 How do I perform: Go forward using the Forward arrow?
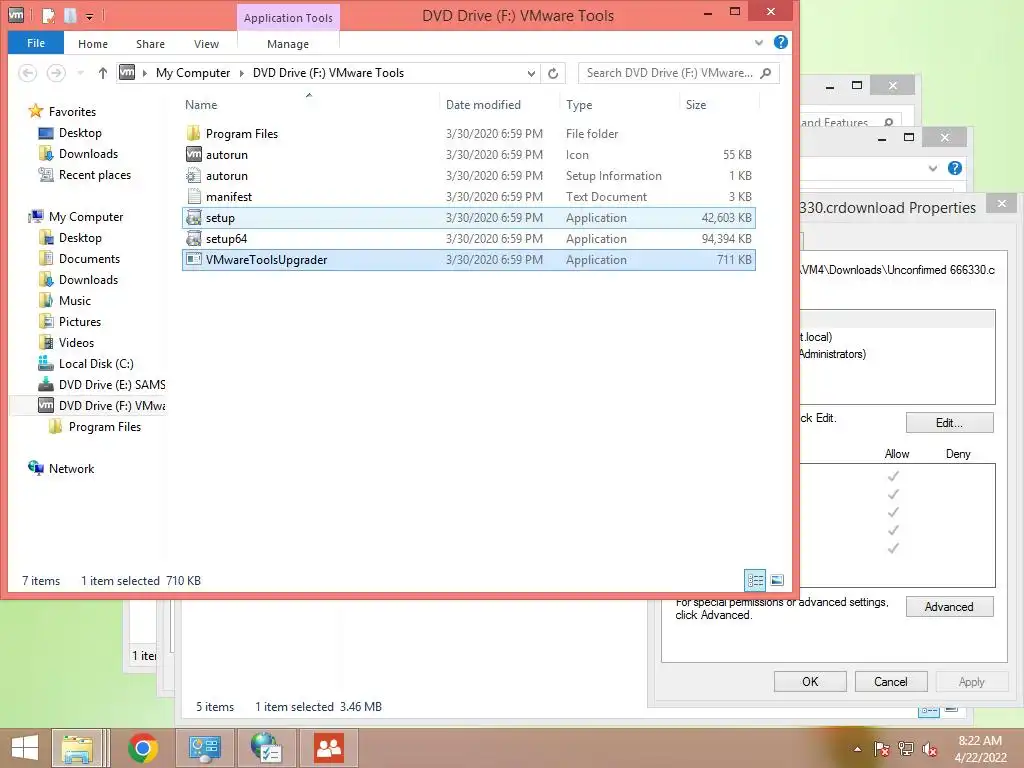56,72
